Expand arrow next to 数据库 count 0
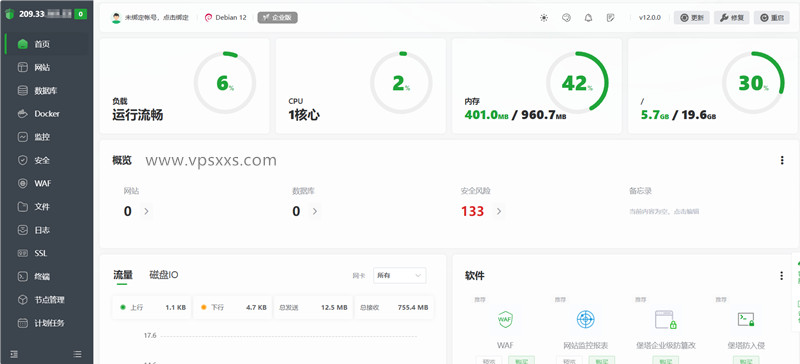Screen dimensions: 800x364 pyautogui.click(x=314, y=211)
